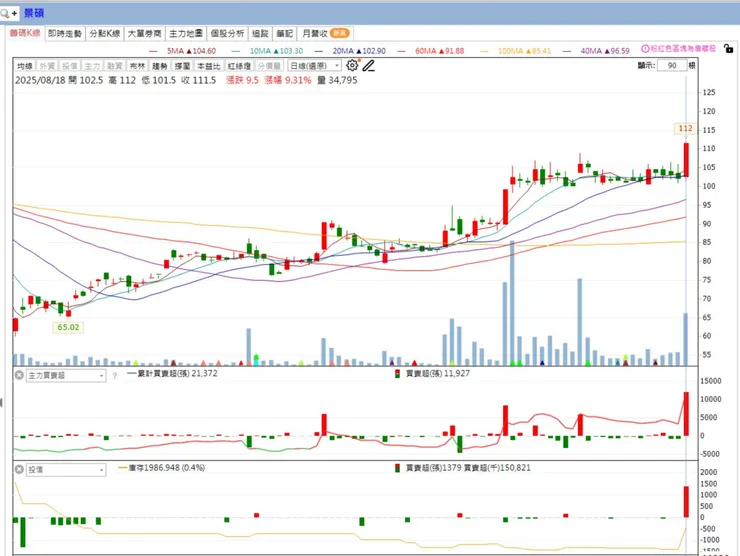Click the search magnifier plus icon
The width and height of the screenshot is (740, 556).
click(9, 13)
